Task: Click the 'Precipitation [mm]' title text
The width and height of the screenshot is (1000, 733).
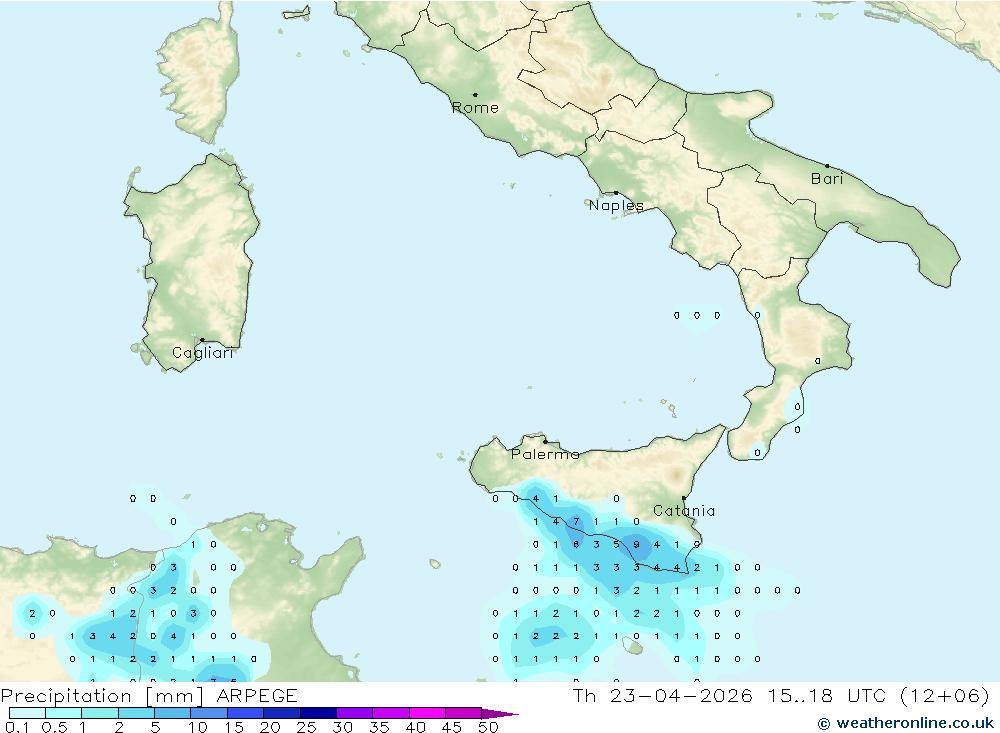Action: coord(102,695)
